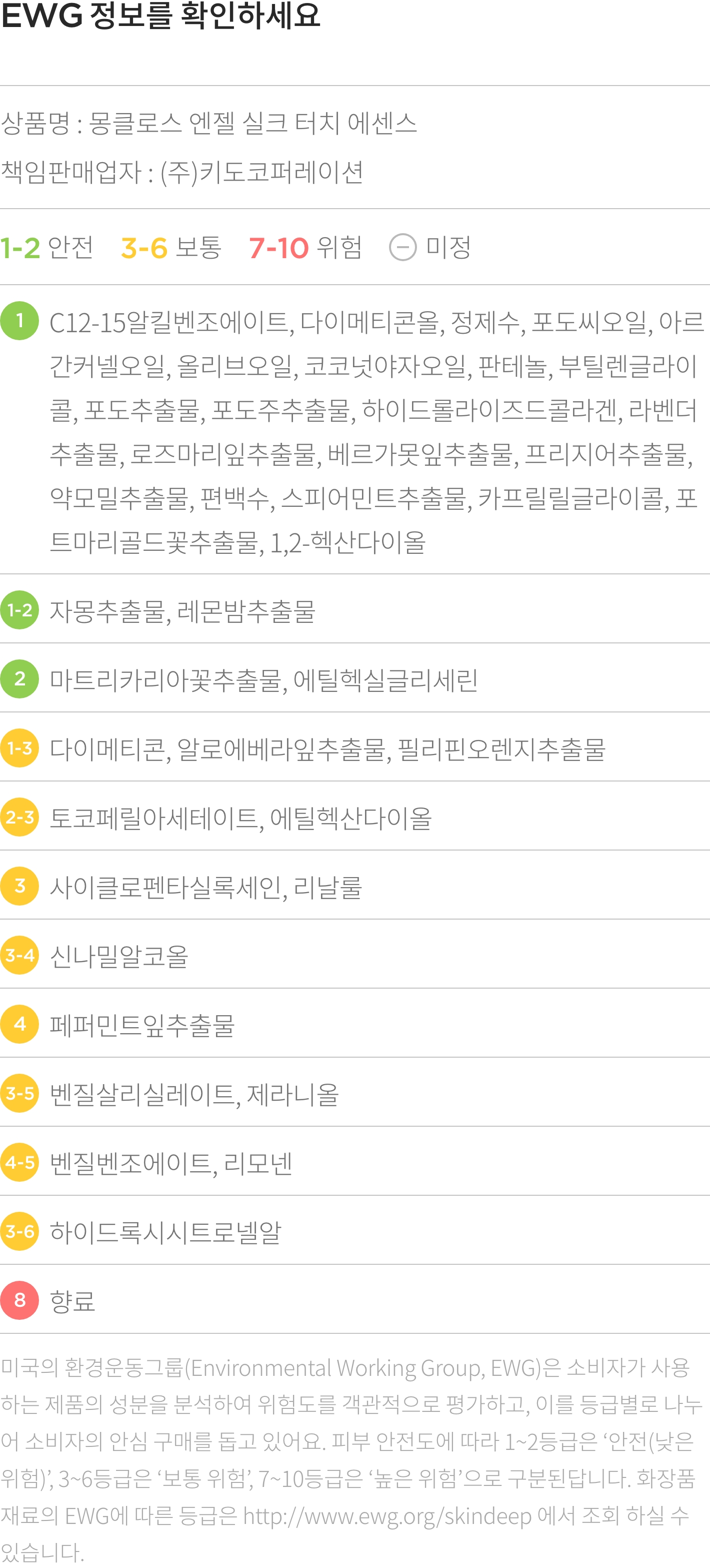The image size is (710, 1568).
Task: Click the EWG 정보를 확인하세요 heading
Action: tap(160, 15)
